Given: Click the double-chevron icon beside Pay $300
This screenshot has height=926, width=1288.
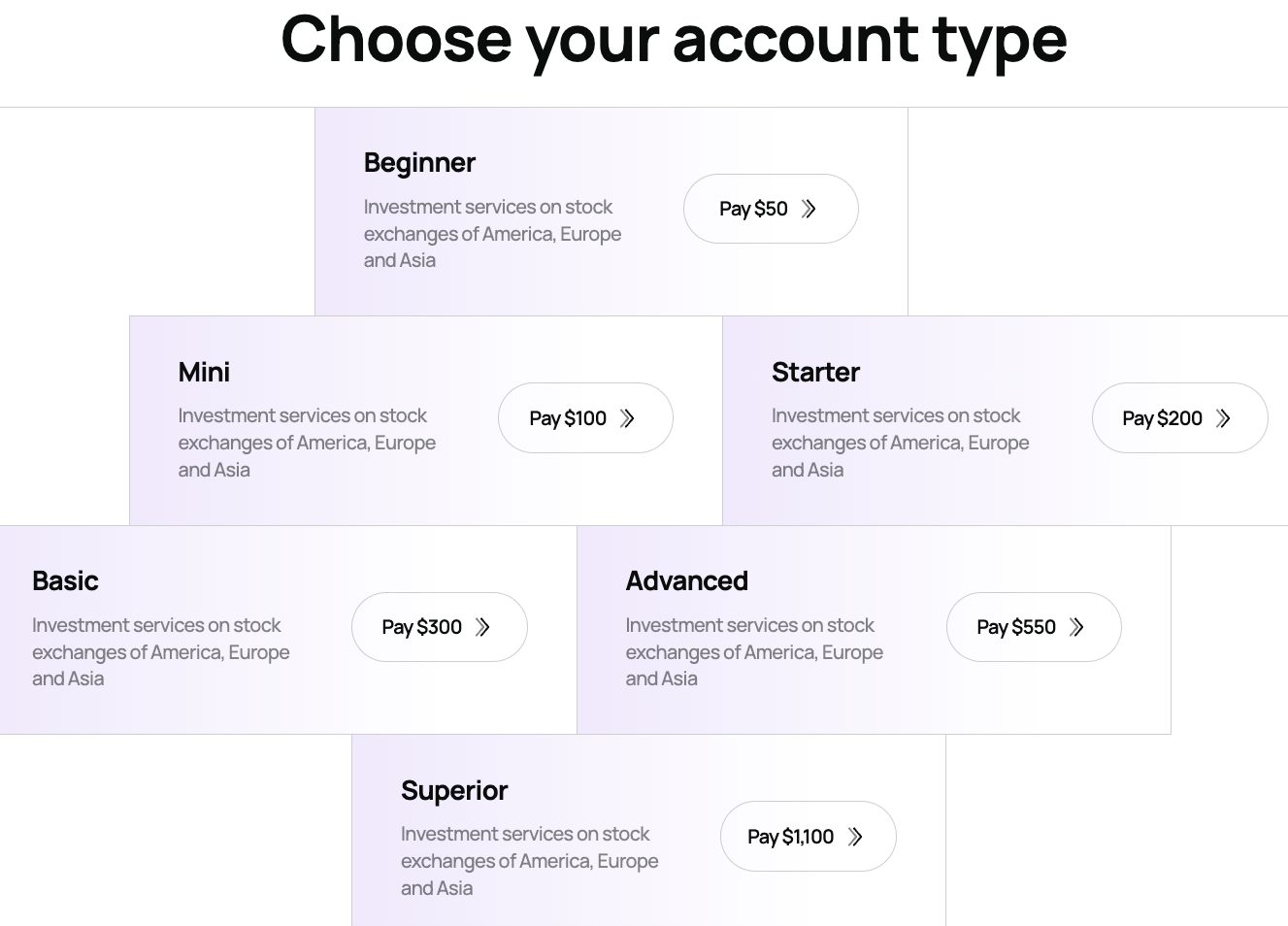Looking at the screenshot, I should 482,627.
